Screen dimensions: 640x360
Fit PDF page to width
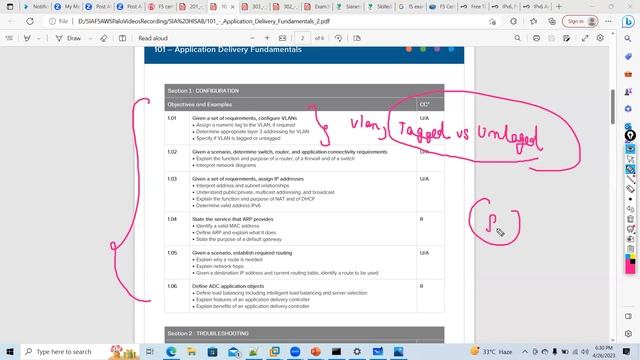282,38
